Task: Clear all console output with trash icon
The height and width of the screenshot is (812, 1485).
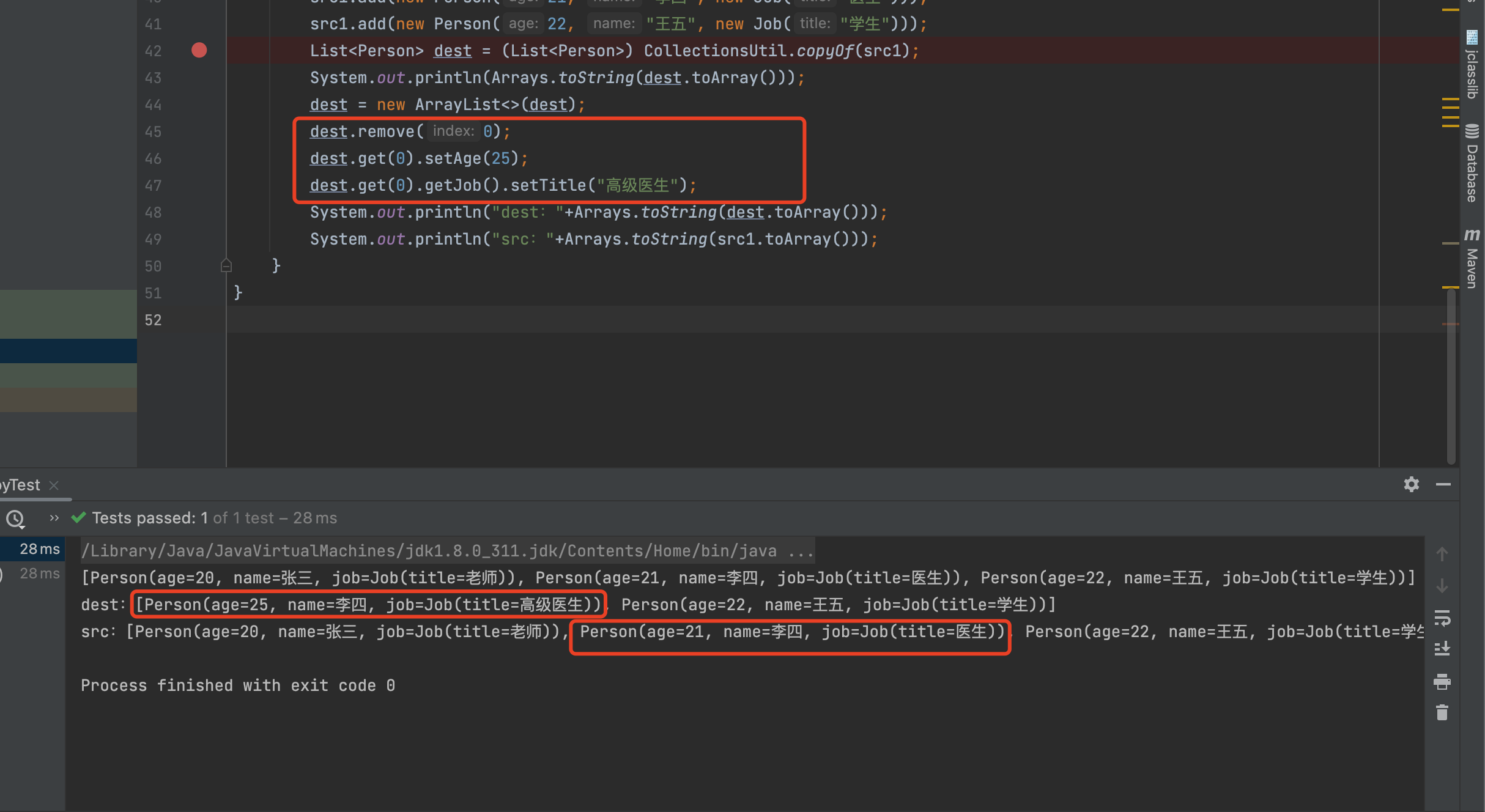Action: pos(1442,712)
